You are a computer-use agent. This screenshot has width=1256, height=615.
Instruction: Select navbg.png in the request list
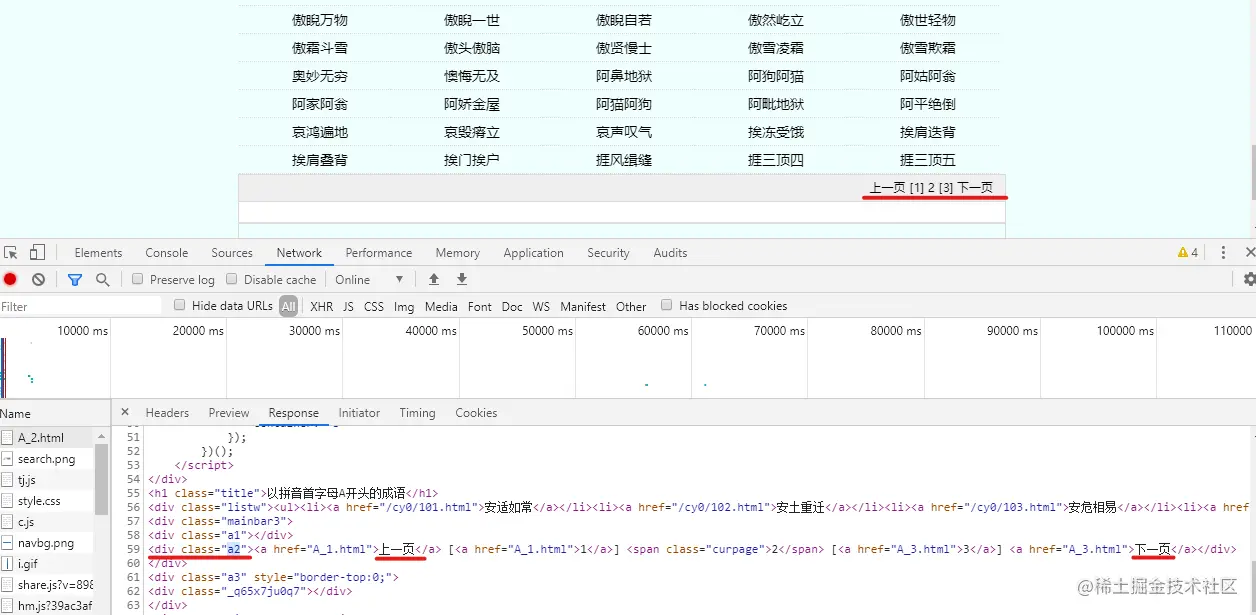point(45,543)
